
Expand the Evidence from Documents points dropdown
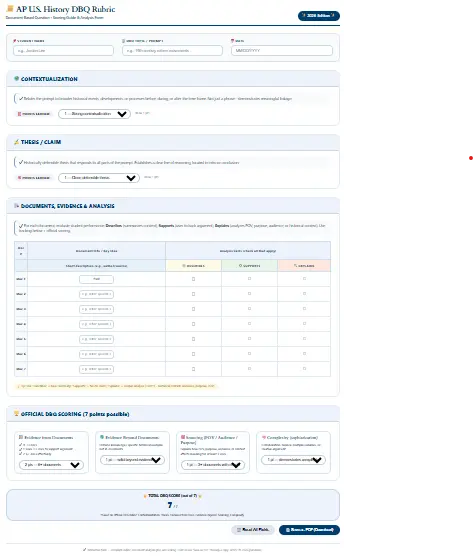[51, 465]
